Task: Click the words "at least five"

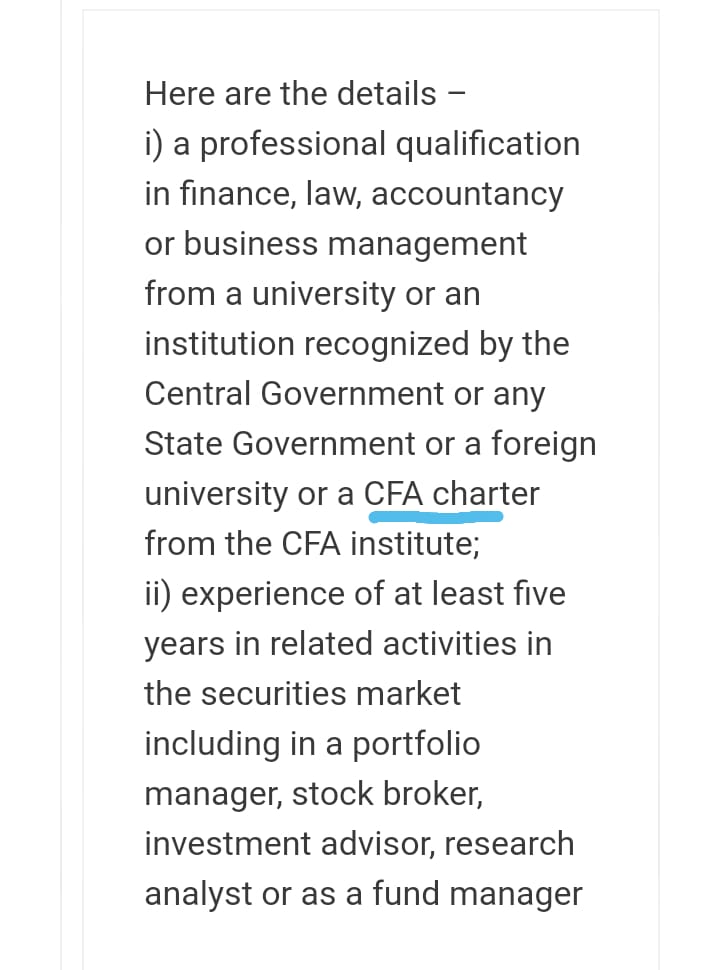Action: (479, 593)
